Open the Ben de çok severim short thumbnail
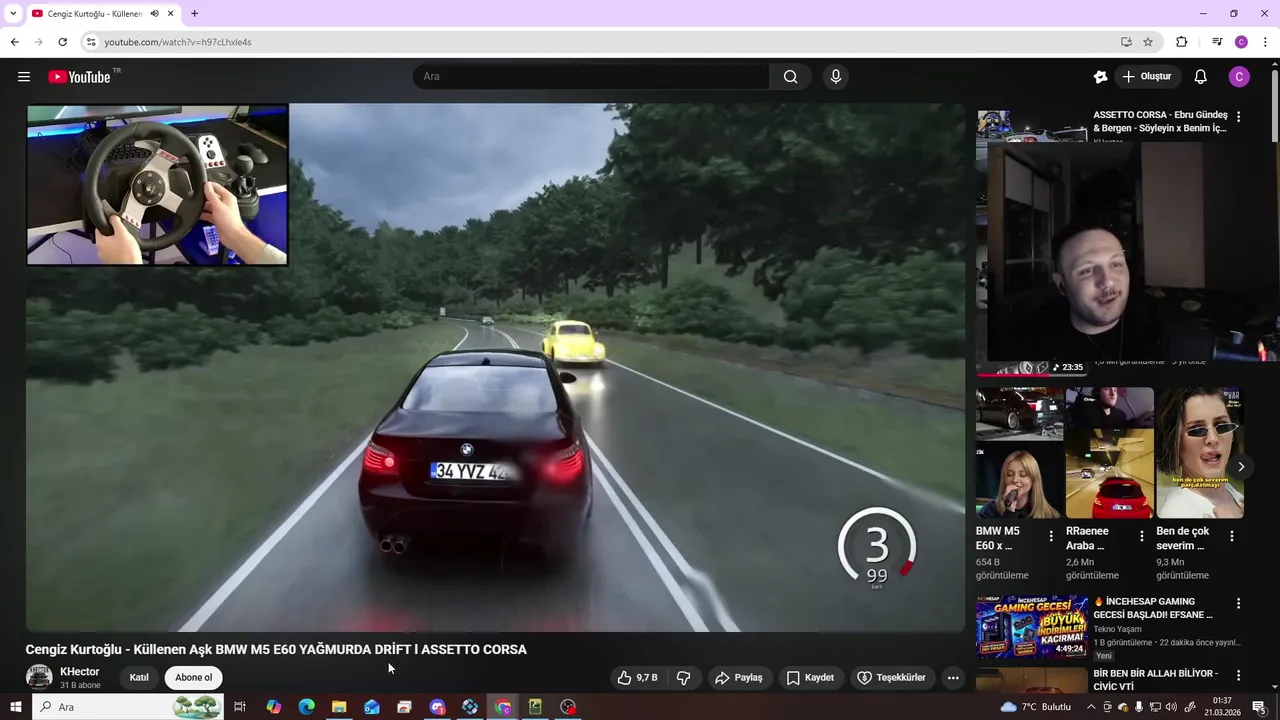The height and width of the screenshot is (720, 1280). tap(1200, 453)
